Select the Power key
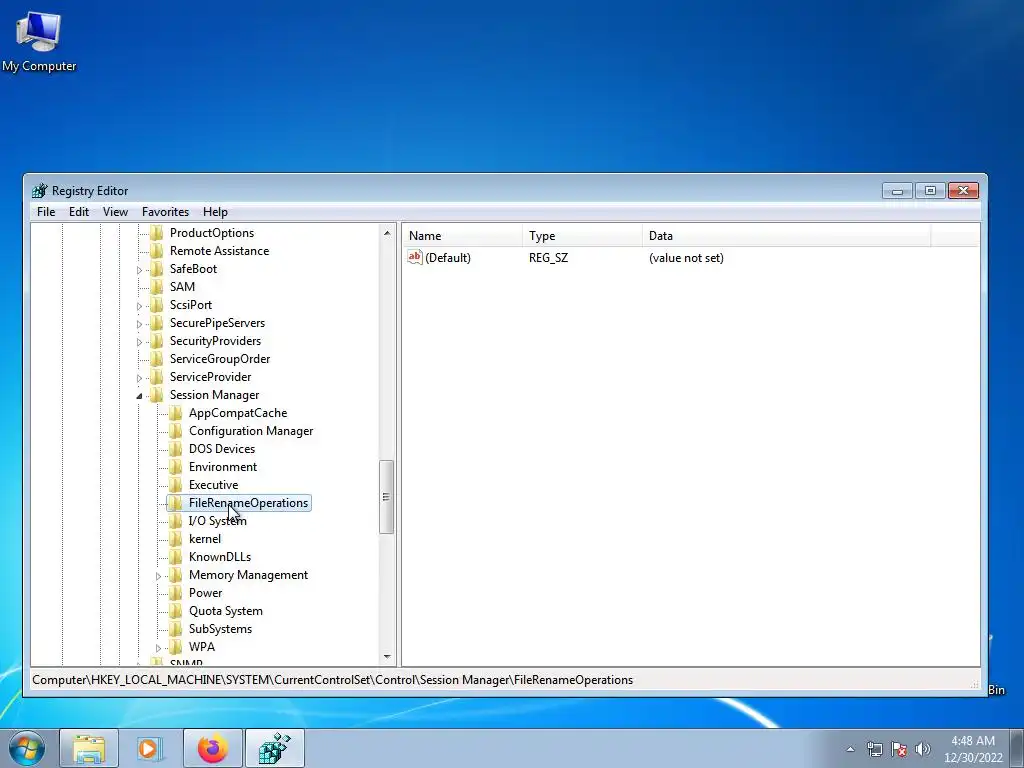Image resolution: width=1024 pixels, height=768 pixels. [206, 593]
